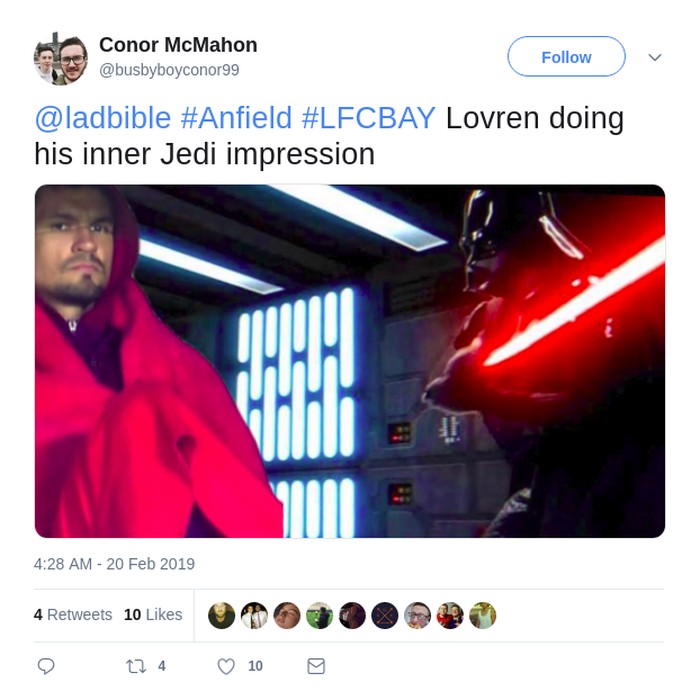
Task: Click the last liker avatar in row
Action: 483,615
